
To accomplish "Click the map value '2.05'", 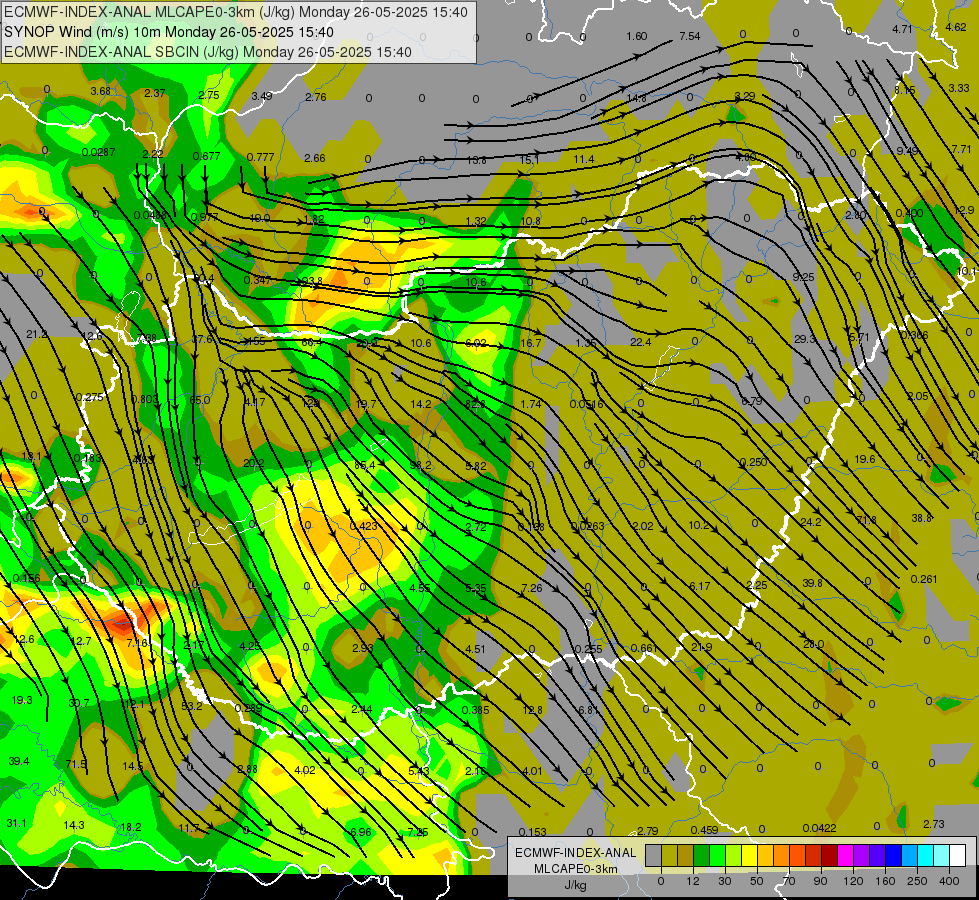I will 918,396.
